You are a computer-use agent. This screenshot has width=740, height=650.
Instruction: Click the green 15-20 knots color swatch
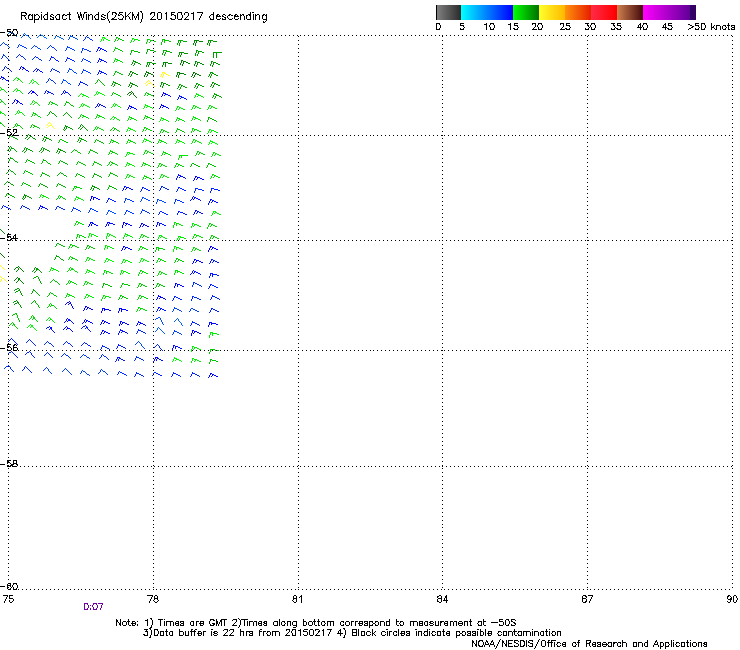(526, 12)
